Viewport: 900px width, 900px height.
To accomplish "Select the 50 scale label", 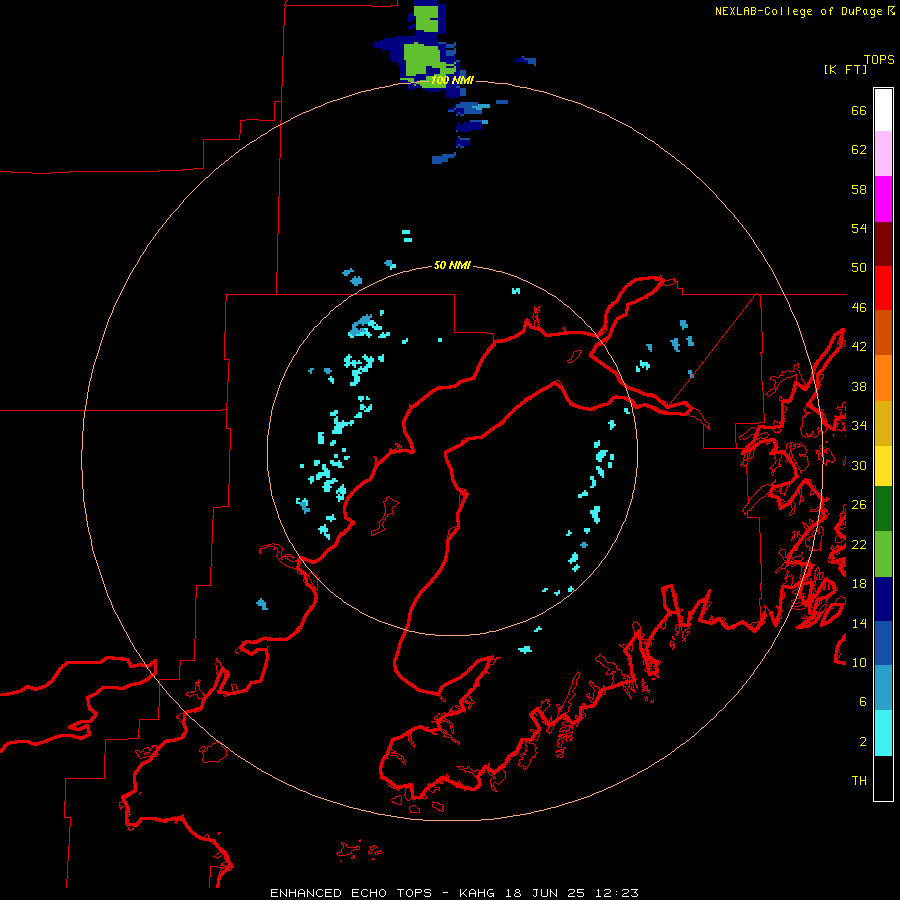I will pos(859,267).
